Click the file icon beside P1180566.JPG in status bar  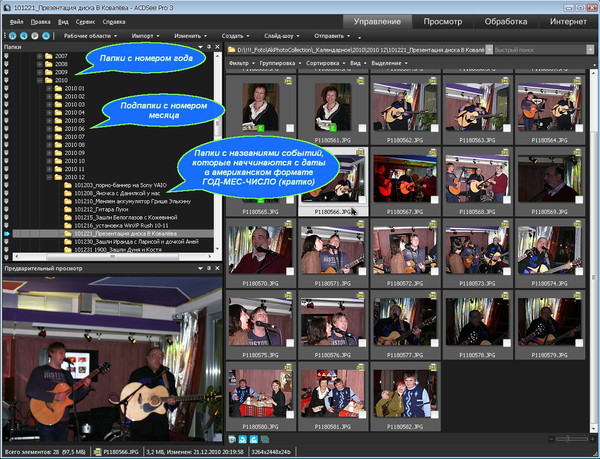tap(98, 452)
